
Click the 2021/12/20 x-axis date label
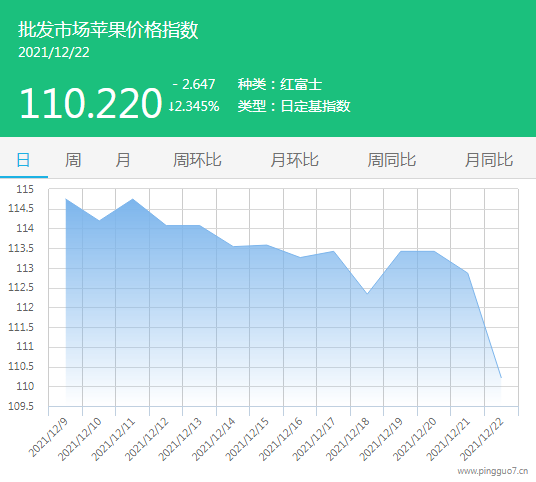pos(415,439)
